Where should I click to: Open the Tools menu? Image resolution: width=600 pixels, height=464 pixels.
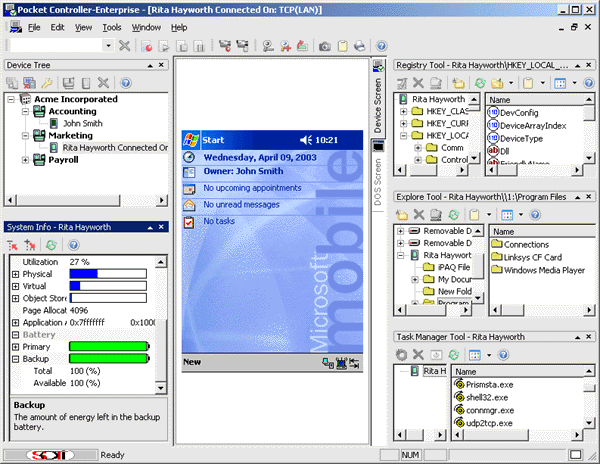tap(112, 28)
